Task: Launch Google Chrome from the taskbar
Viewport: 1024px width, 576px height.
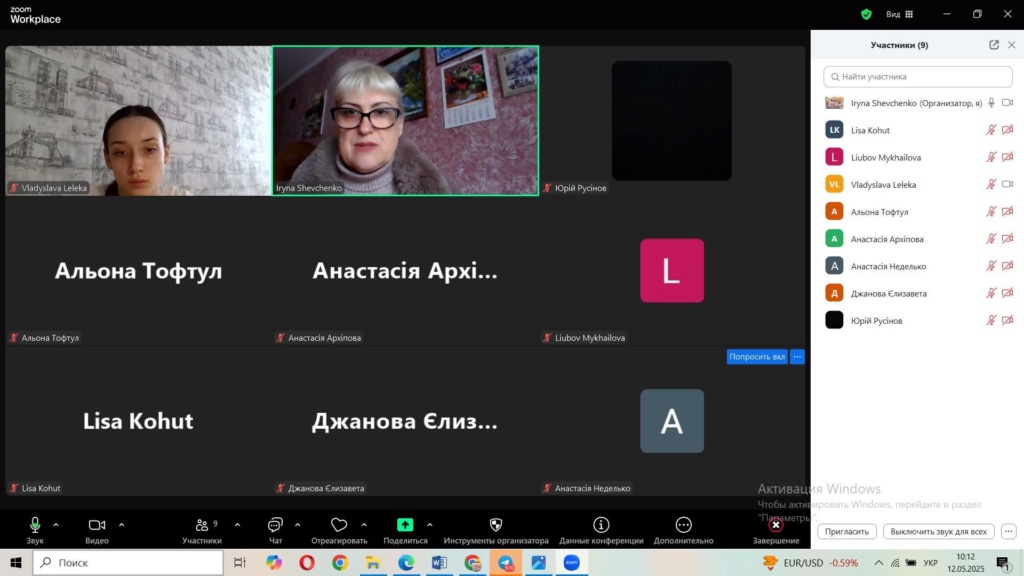Action: 340,562
